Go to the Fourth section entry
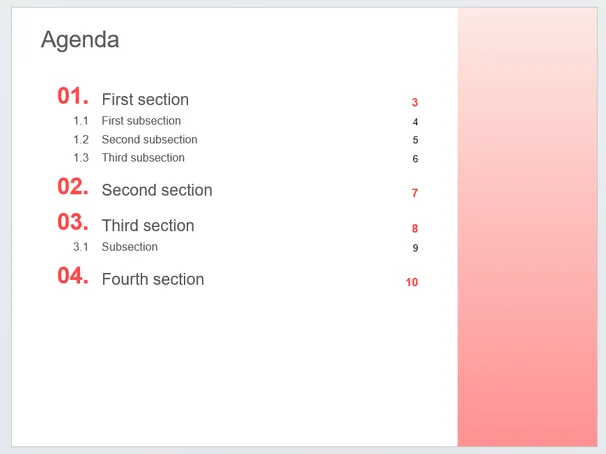The height and width of the screenshot is (454, 606). pyautogui.click(x=153, y=279)
